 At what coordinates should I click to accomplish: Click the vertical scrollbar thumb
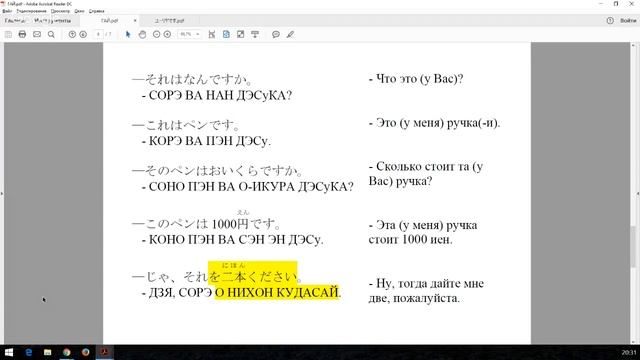633,247
